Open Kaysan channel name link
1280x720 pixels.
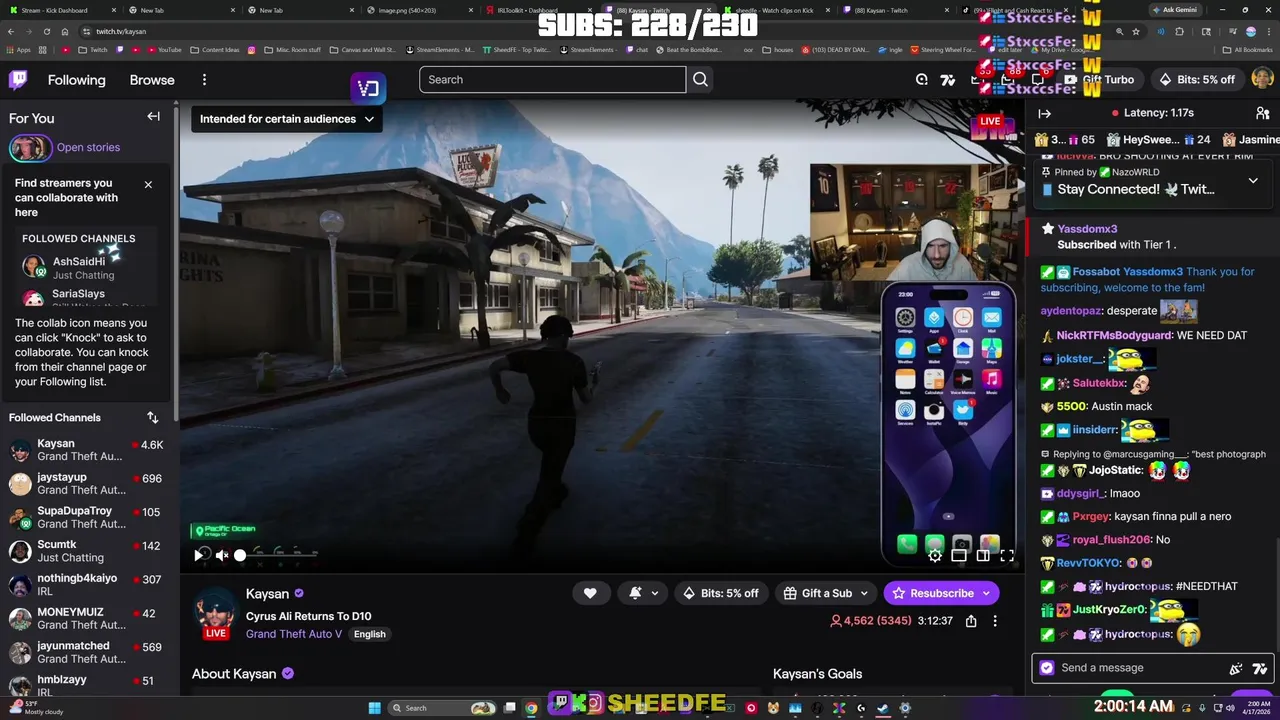(267, 594)
